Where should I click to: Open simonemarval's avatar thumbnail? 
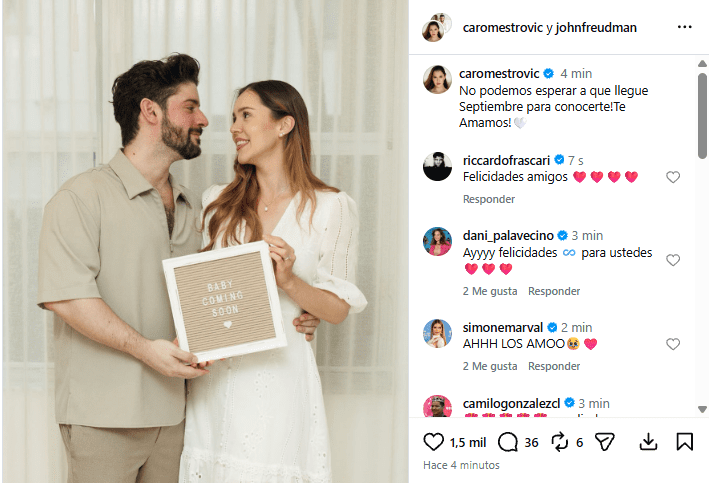437,334
